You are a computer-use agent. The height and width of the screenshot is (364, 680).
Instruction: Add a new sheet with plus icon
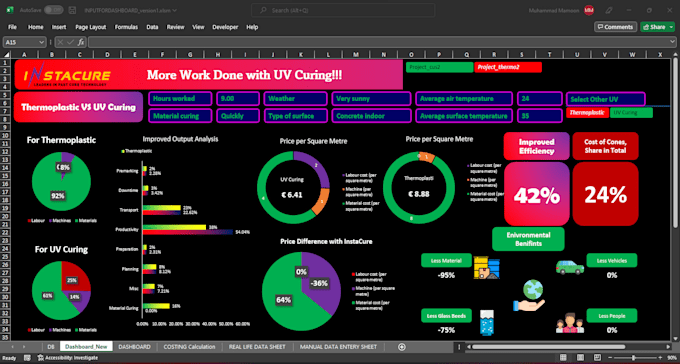[402, 347]
